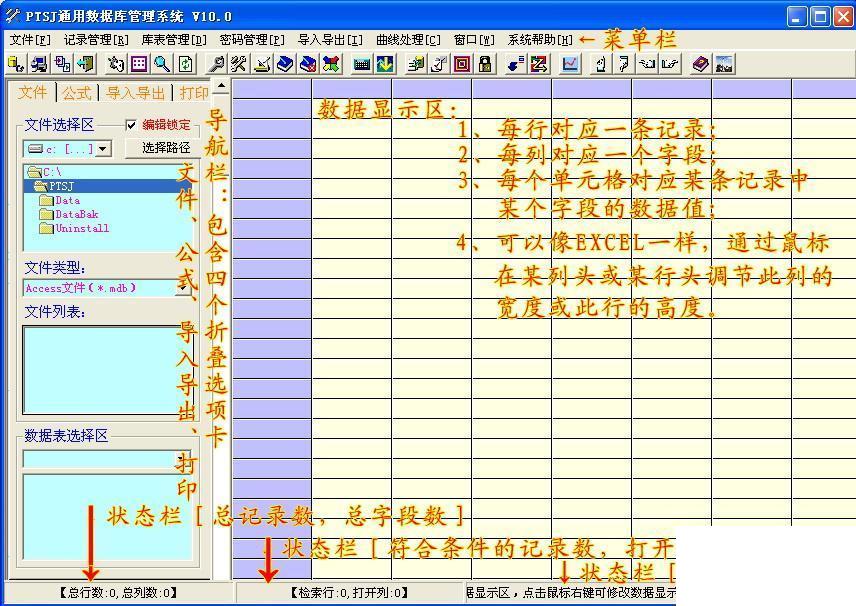This screenshot has height=606, width=856.
Task: Click the navigation panel scroll up arrow
Action: point(221,86)
